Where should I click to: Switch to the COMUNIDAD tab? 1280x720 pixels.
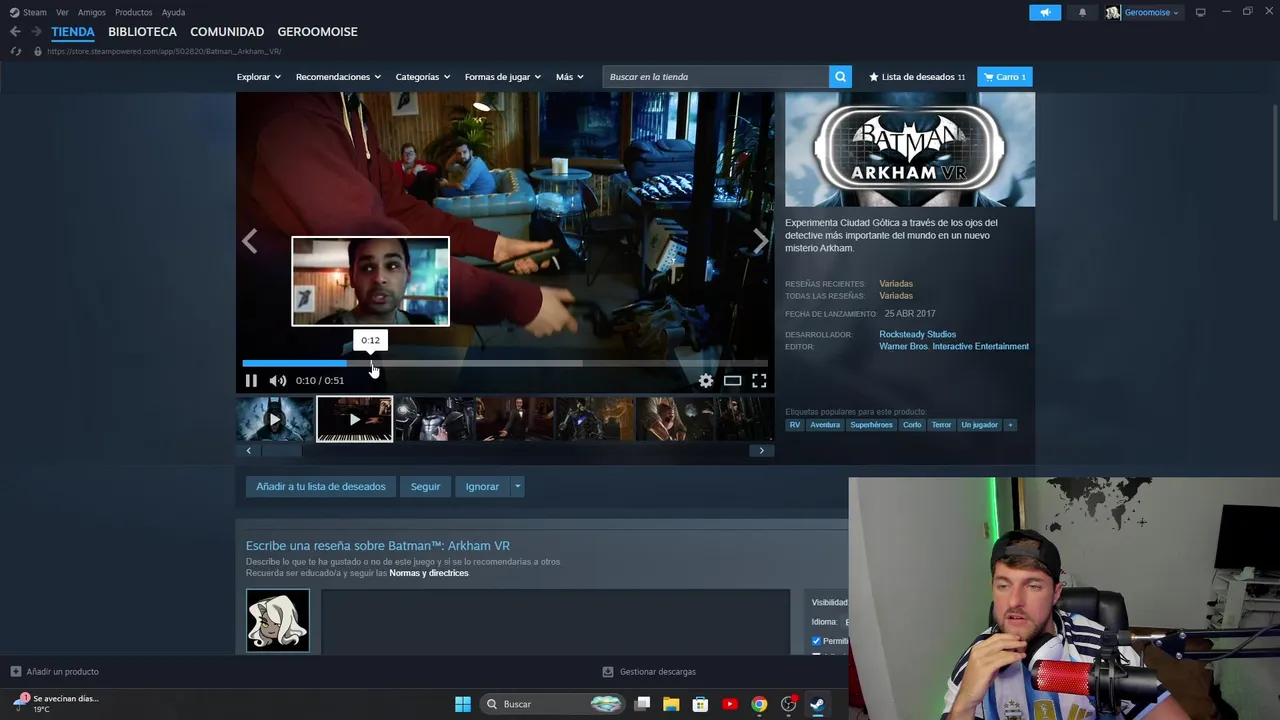point(227,32)
